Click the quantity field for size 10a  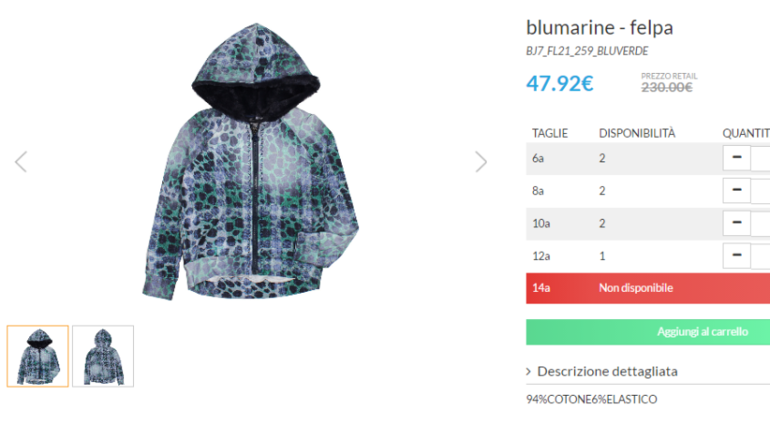coord(761,223)
